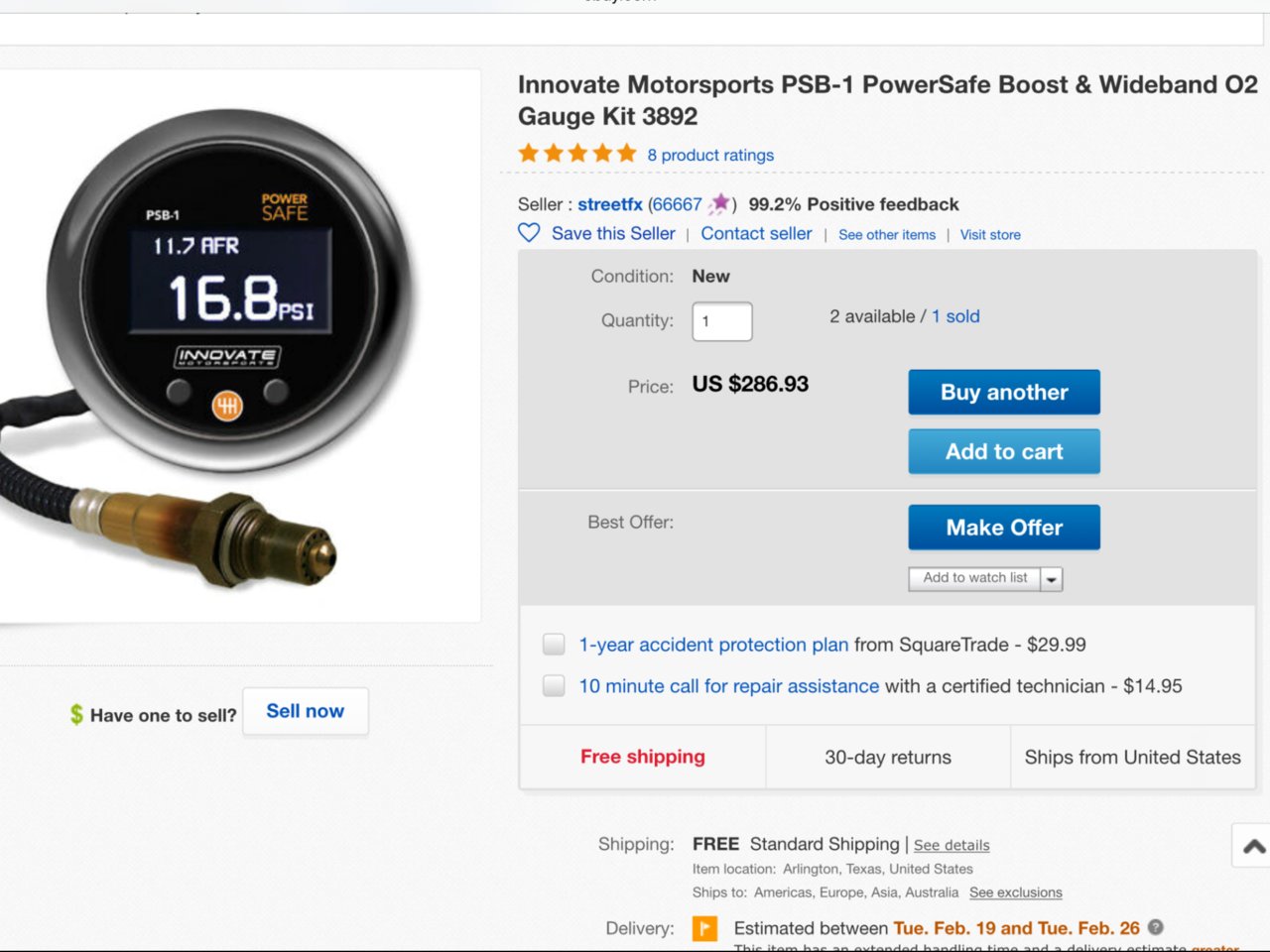
Task: Click the Quantity input field
Action: click(722, 321)
